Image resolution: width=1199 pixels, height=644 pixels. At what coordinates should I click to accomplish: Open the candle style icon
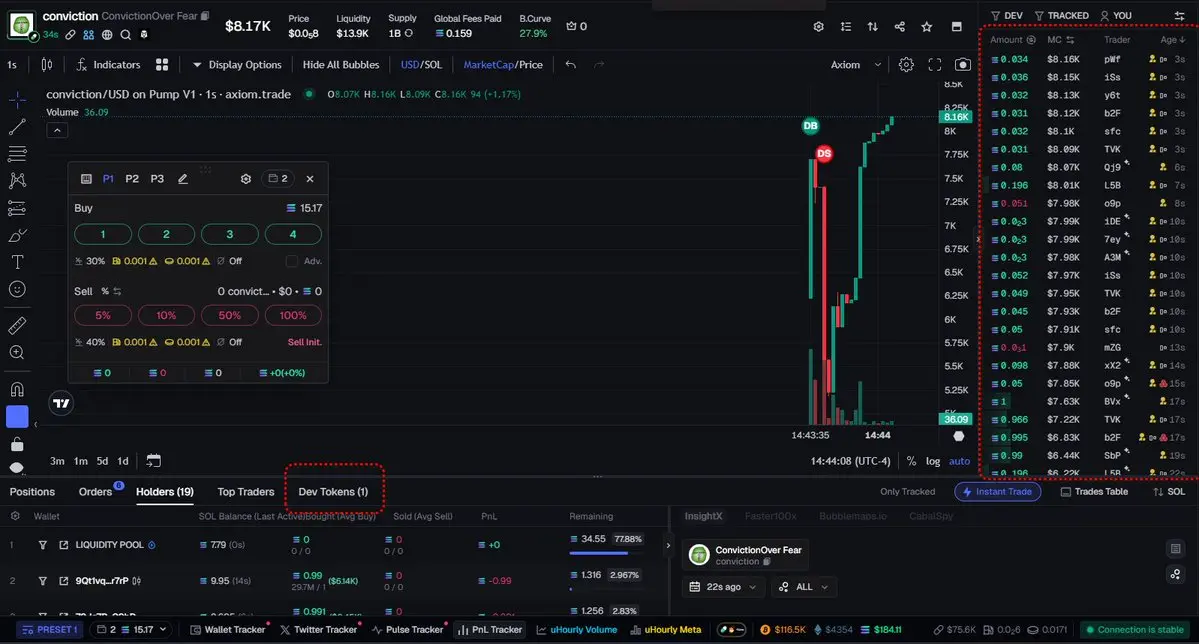point(47,65)
